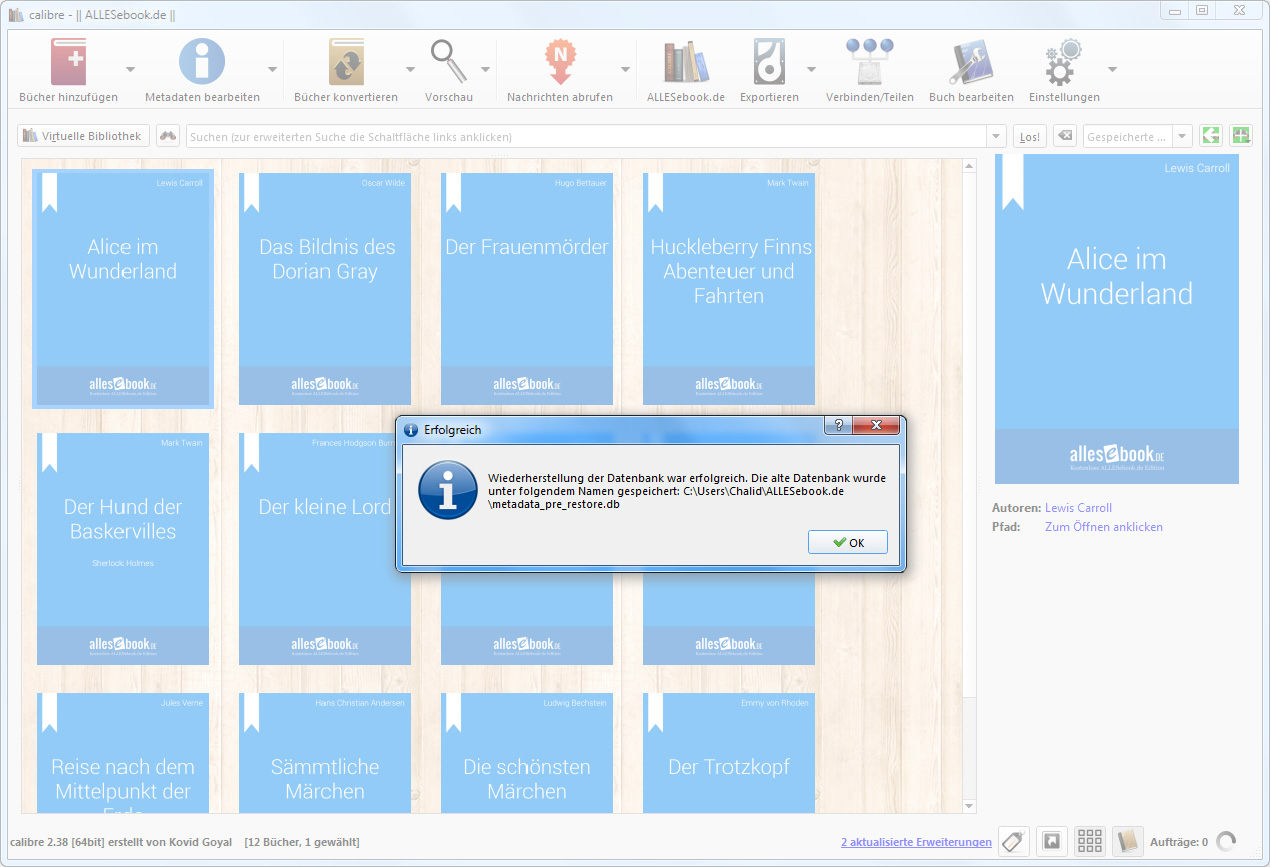Click the Virtuelle Bibliothek button

click(83, 136)
